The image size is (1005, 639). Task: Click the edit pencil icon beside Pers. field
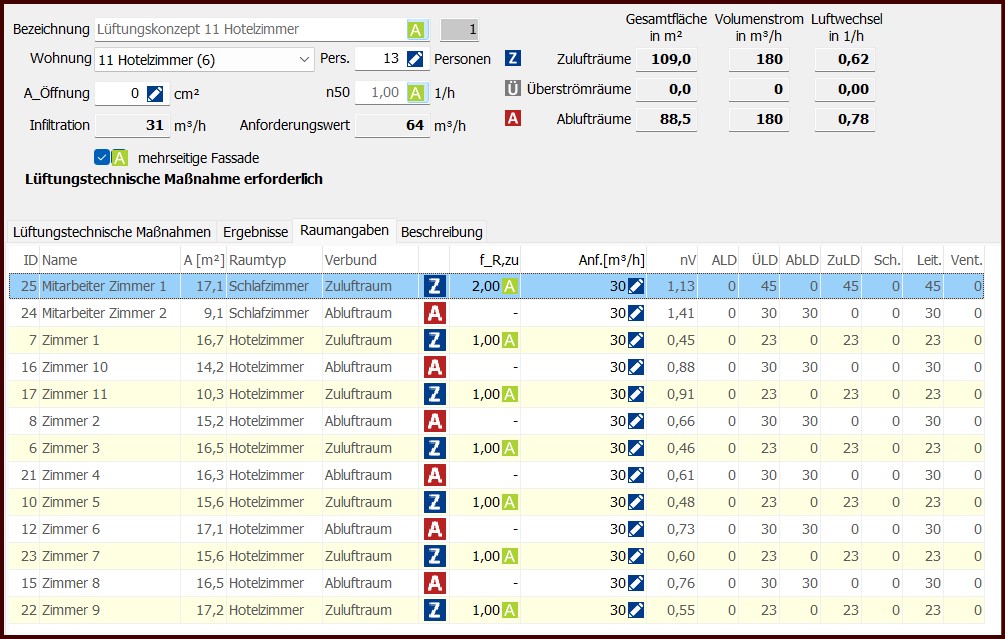tap(415, 59)
